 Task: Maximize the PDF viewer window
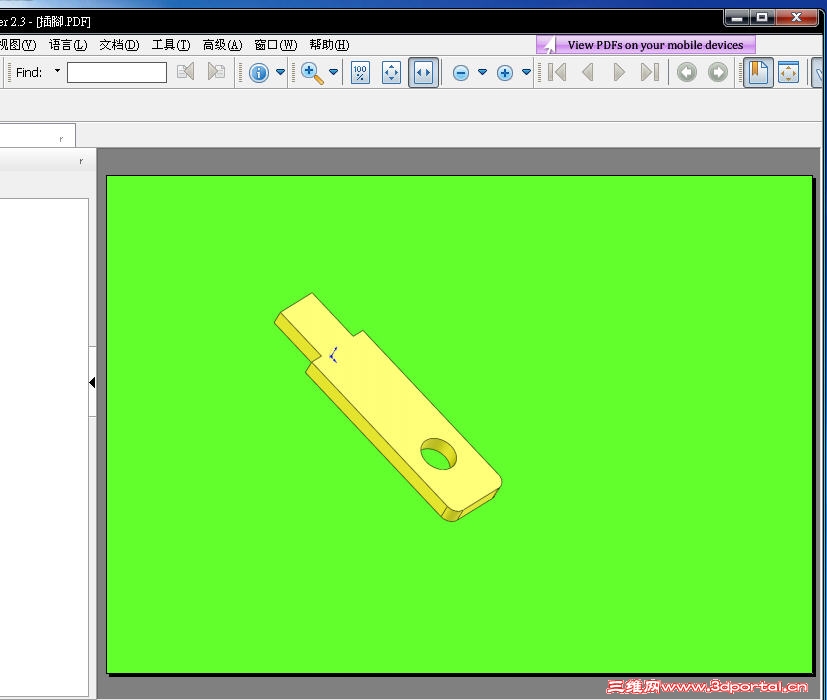tap(762, 18)
